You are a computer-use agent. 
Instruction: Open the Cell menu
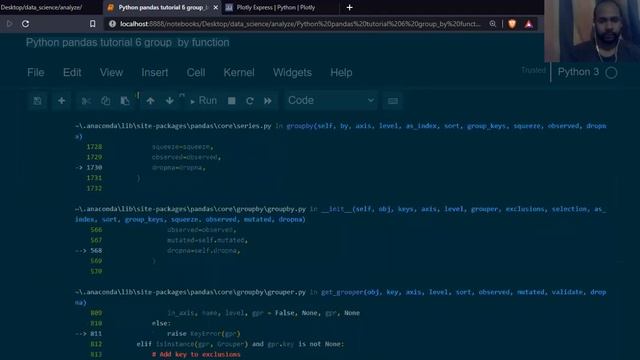(196, 72)
